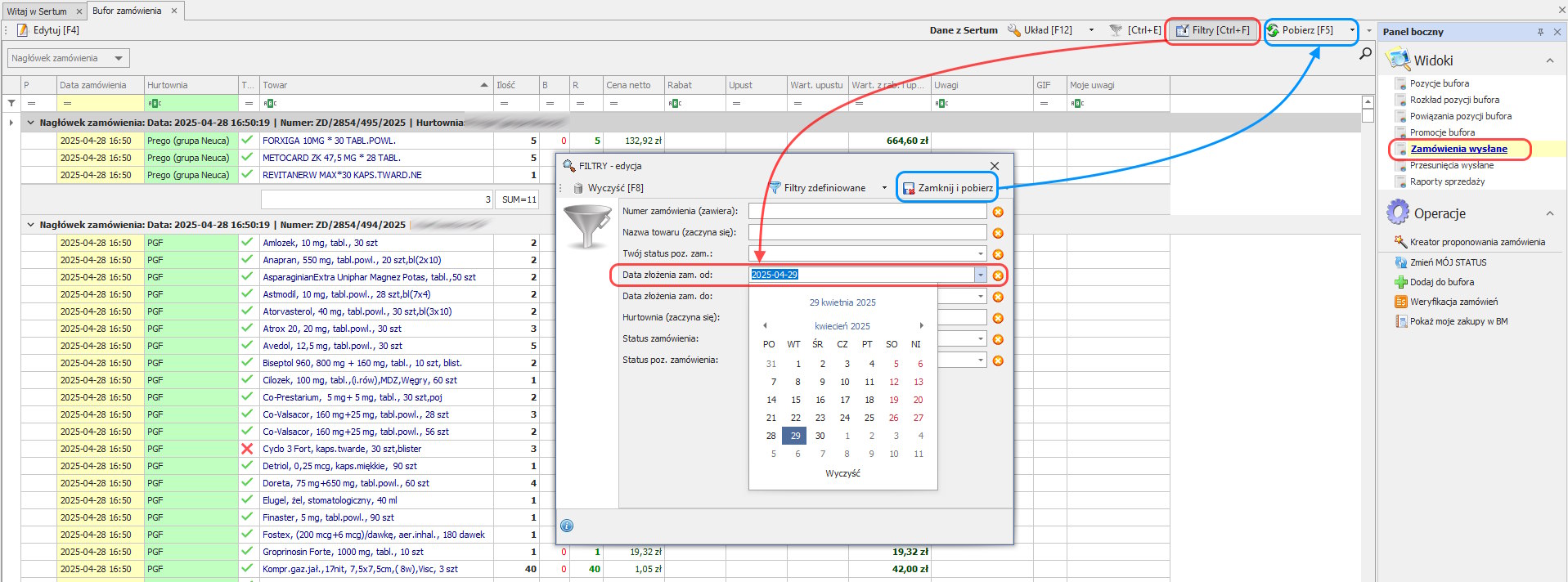
Task: Open Weryfikacja zamówień operation
Action: (1453, 302)
